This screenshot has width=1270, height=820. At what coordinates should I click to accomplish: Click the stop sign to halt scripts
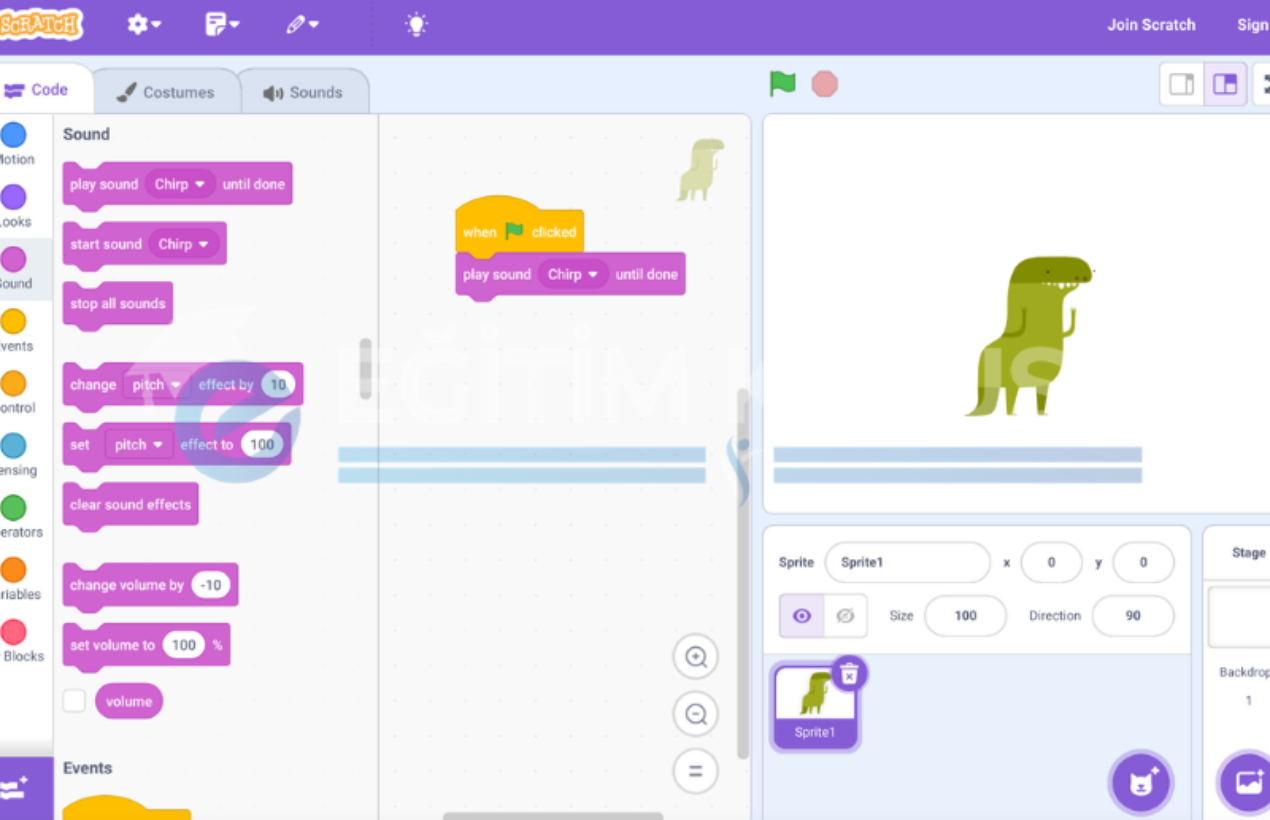824,84
